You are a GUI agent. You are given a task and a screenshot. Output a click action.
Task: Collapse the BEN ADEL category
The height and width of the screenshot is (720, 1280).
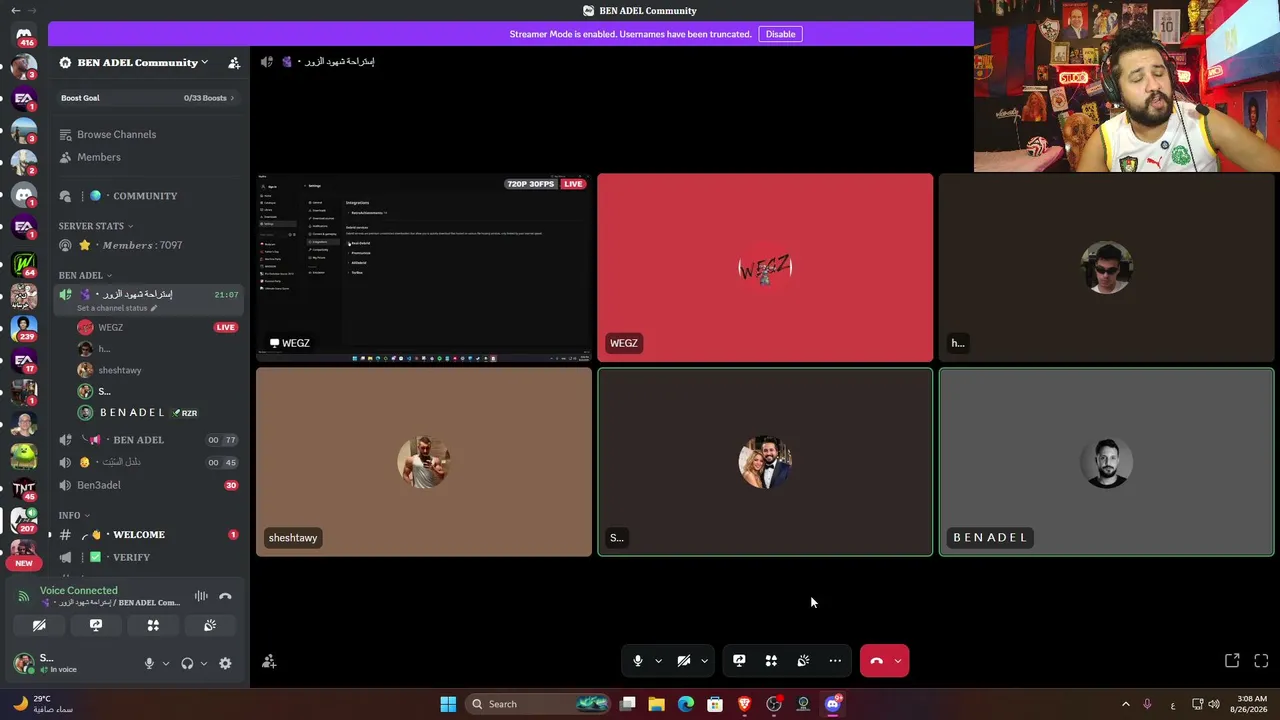pyautogui.click(x=85, y=275)
